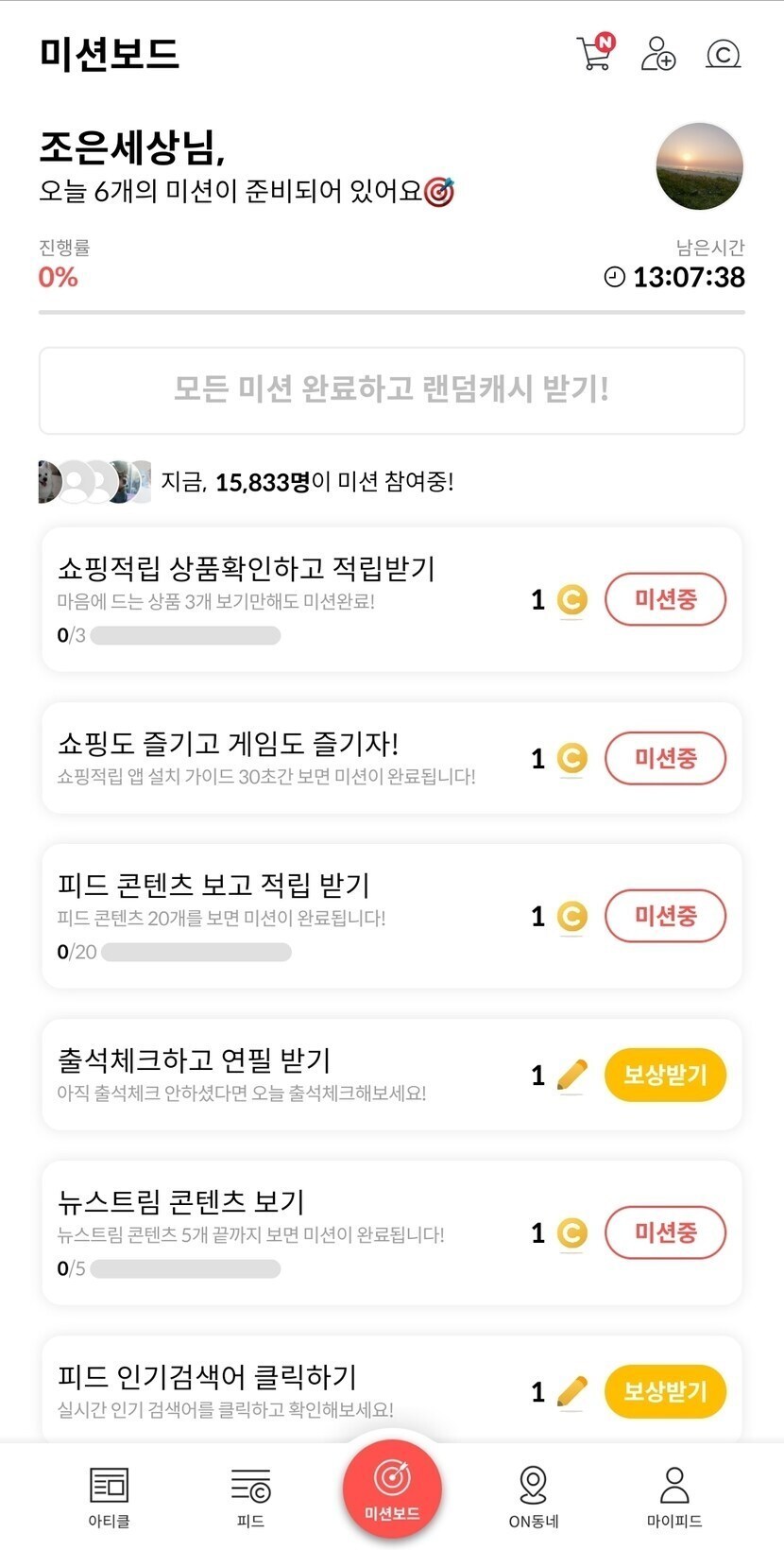Tap the pencil icon on 출석체크 mission

point(571,1076)
